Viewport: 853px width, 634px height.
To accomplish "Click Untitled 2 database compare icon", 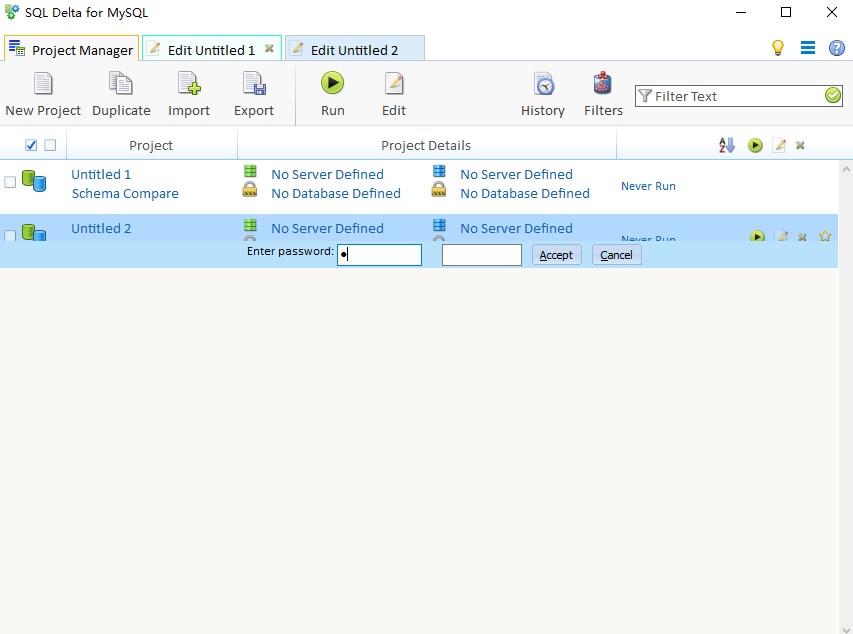I will click(34, 232).
